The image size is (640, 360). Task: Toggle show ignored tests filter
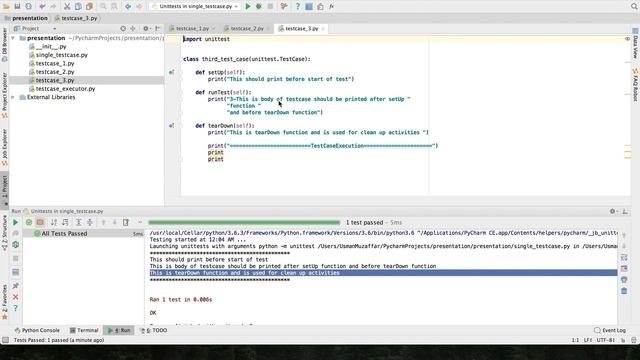pyautogui.click(x=40, y=222)
